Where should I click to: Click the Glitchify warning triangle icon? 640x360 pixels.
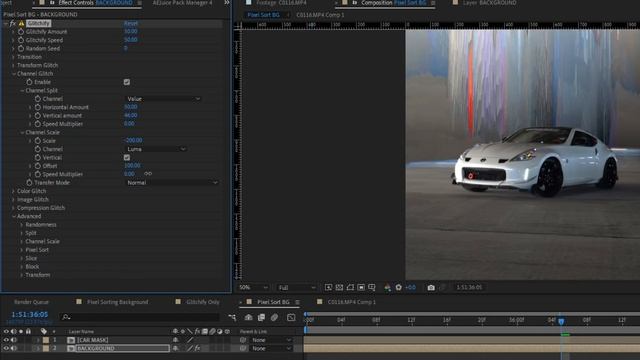[21, 23]
